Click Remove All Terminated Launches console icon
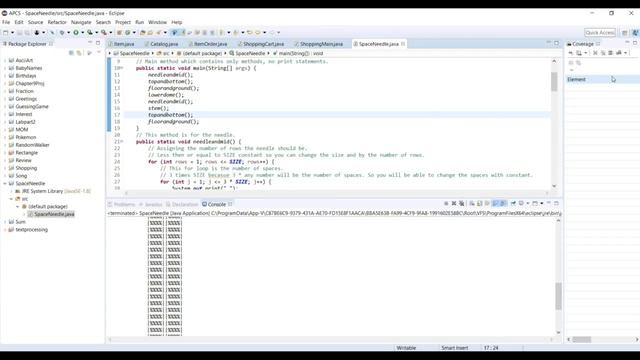The height and width of the screenshot is (360, 640). click(x=462, y=203)
